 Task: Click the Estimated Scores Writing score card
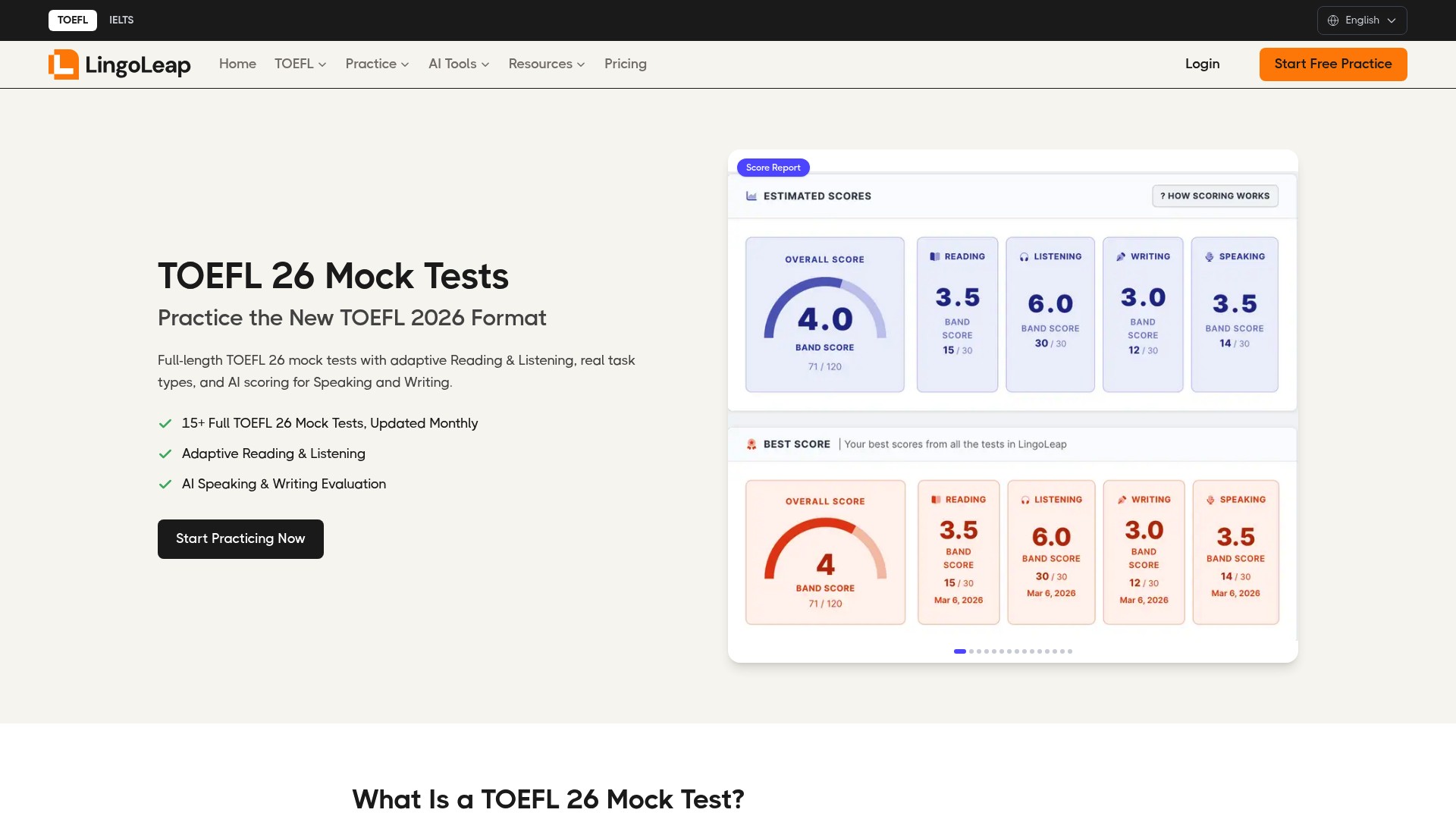click(1143, 315)
